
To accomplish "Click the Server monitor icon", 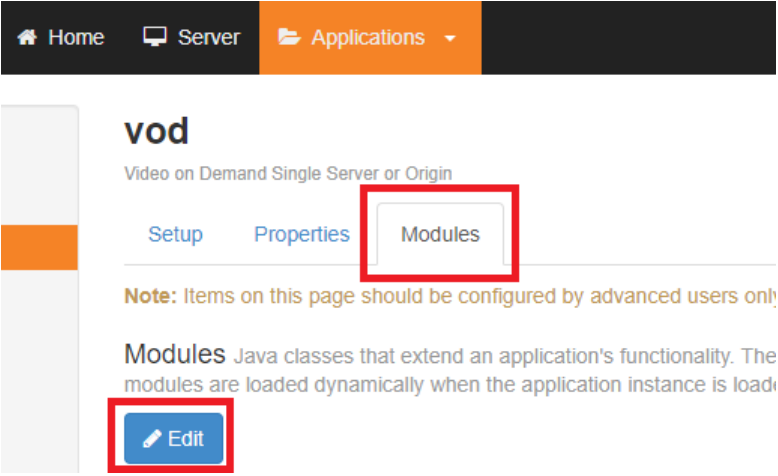I will 154,38.
